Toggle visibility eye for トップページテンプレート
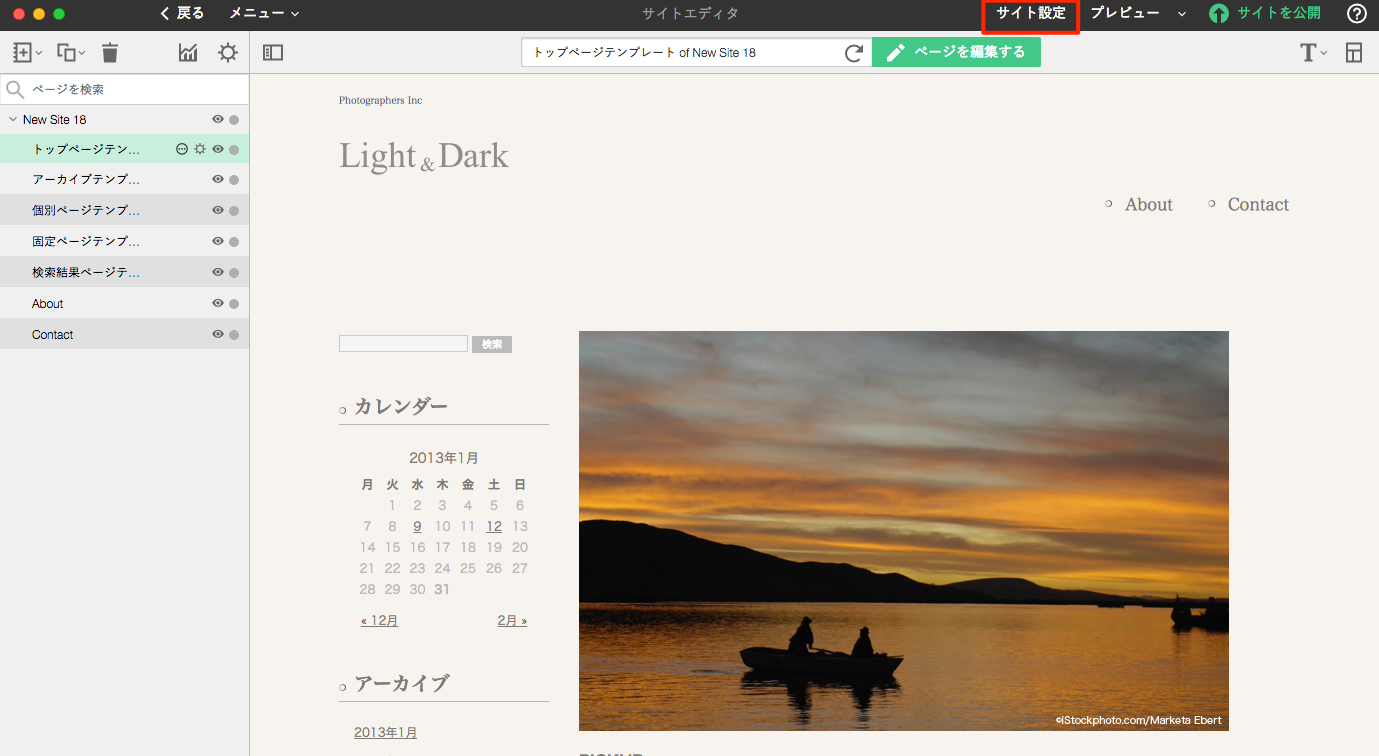This screenshot has width=1379, height=756. 218,149
